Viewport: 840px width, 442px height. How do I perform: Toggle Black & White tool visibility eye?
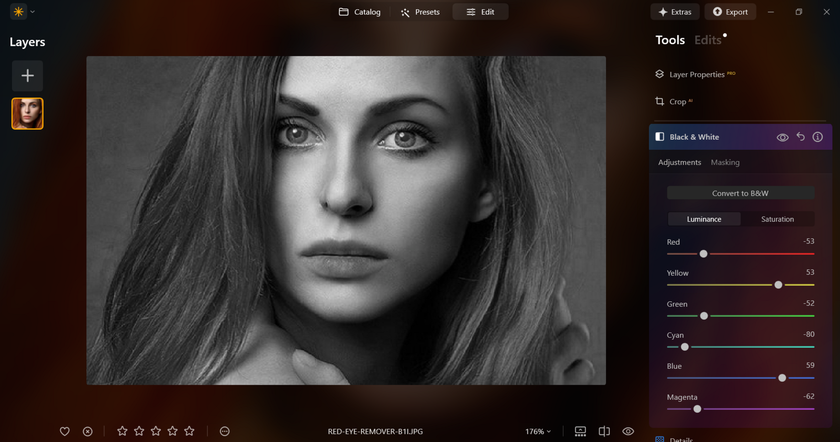tap(783, 137)
